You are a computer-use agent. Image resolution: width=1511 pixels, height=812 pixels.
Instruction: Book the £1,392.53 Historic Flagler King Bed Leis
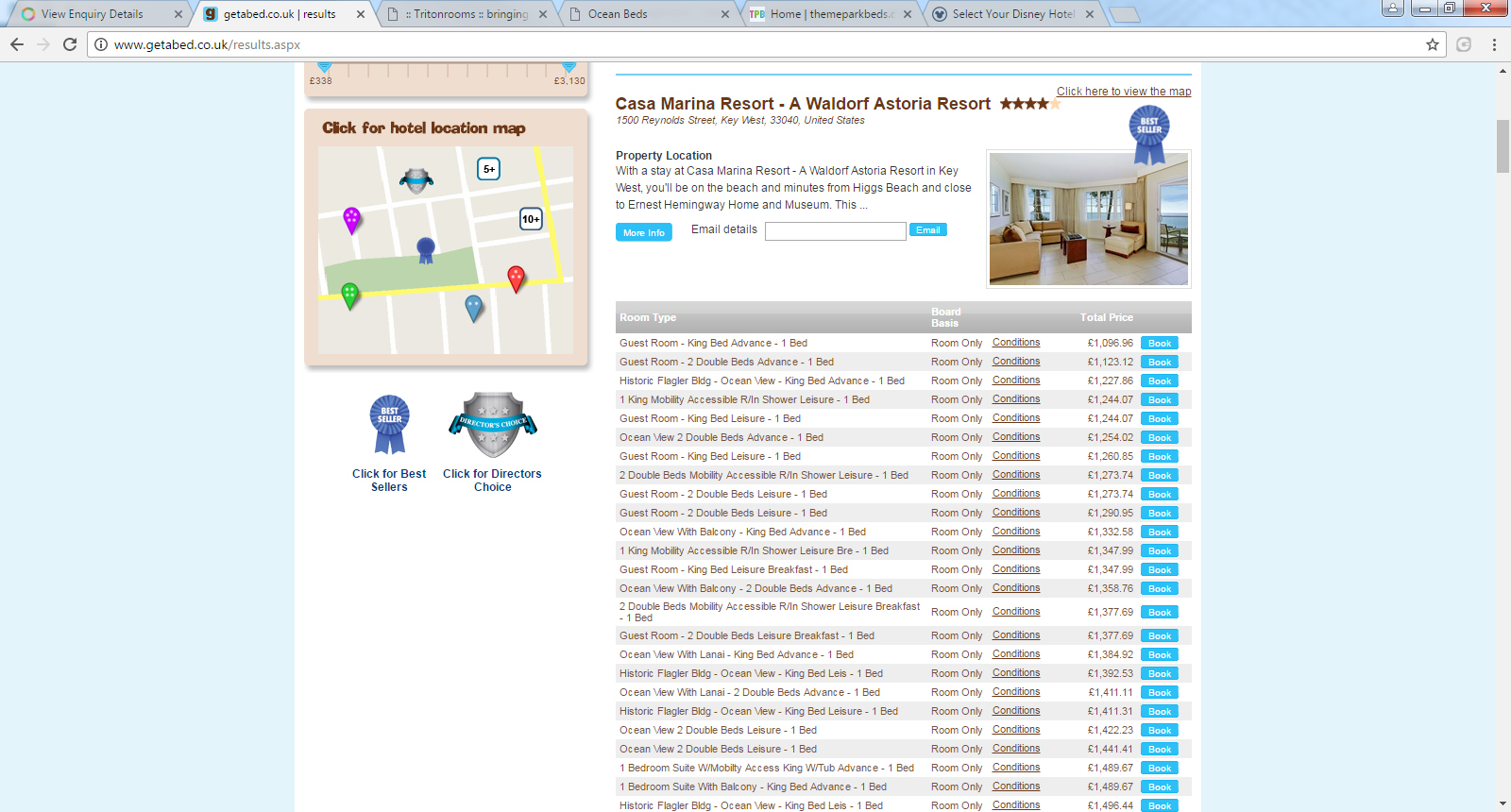1160,674
